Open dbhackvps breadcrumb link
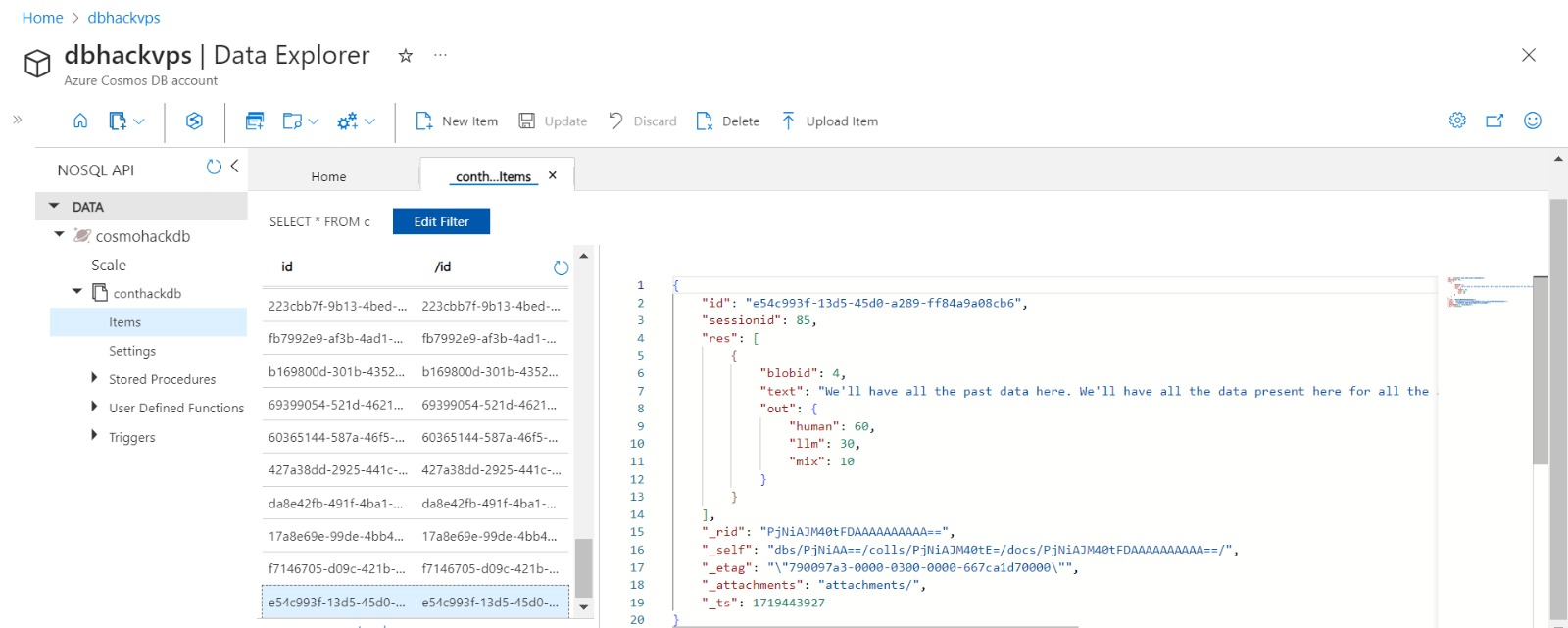Screen dimensions: 1568x628 coord(123,18)
